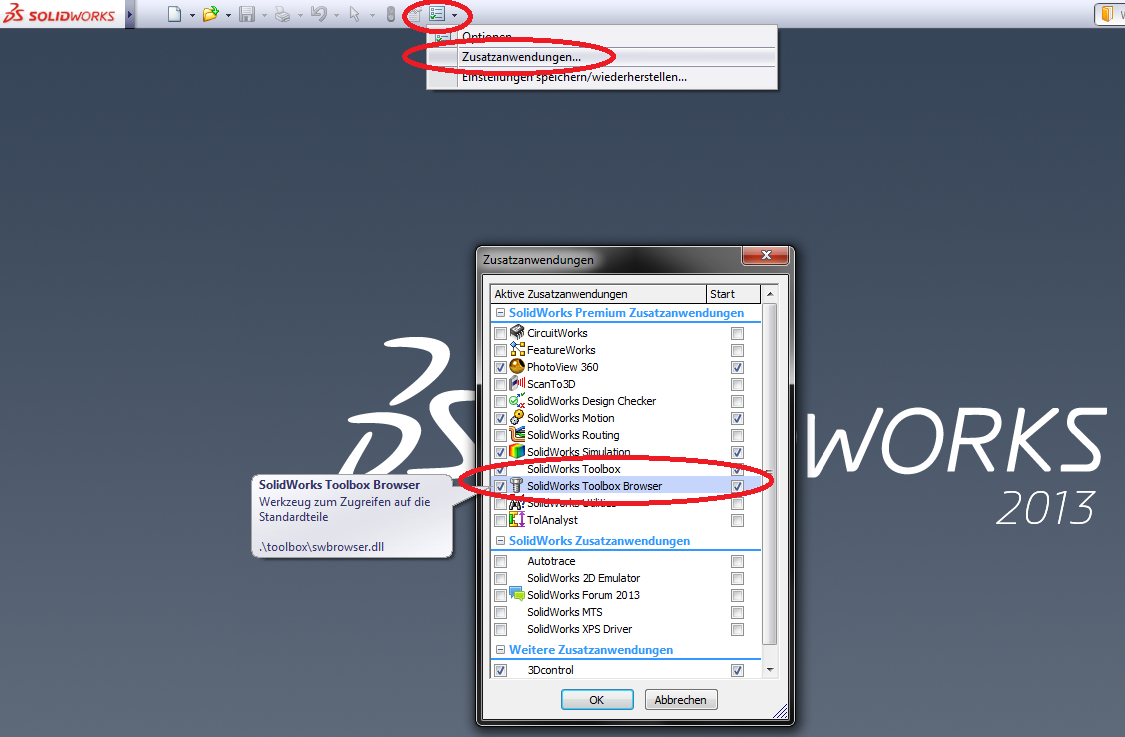Check the Autotrace active add-in checkbox
This screenshot has width=1125, height=737.
click(x=501, y=561)
